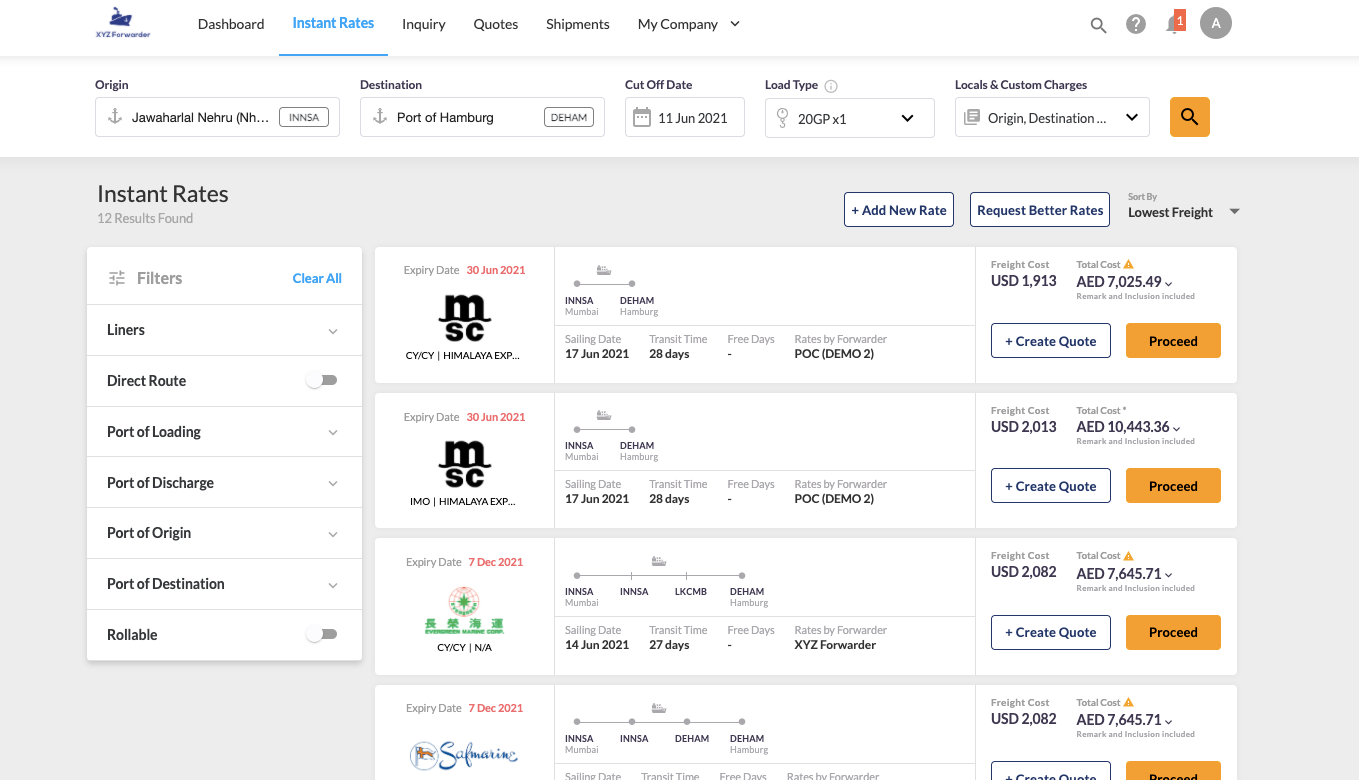1359x780 pixels.
Task: Expand the Port of Loading filter
Action: (x=334, y=431)
